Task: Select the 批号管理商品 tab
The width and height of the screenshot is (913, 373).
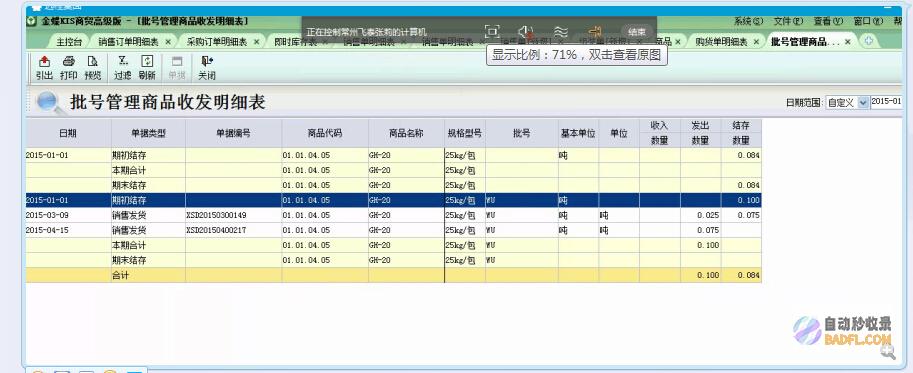Action: pyautogui.click(x=805, y=42)
